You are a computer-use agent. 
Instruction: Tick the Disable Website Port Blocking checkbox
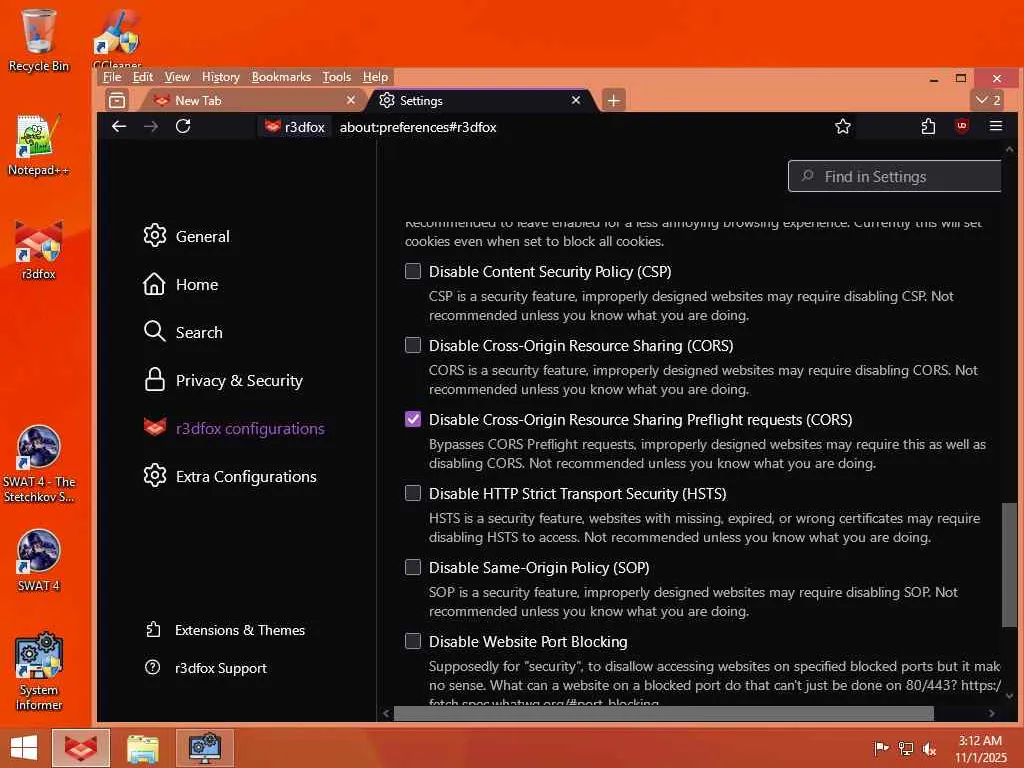point(413,641)
